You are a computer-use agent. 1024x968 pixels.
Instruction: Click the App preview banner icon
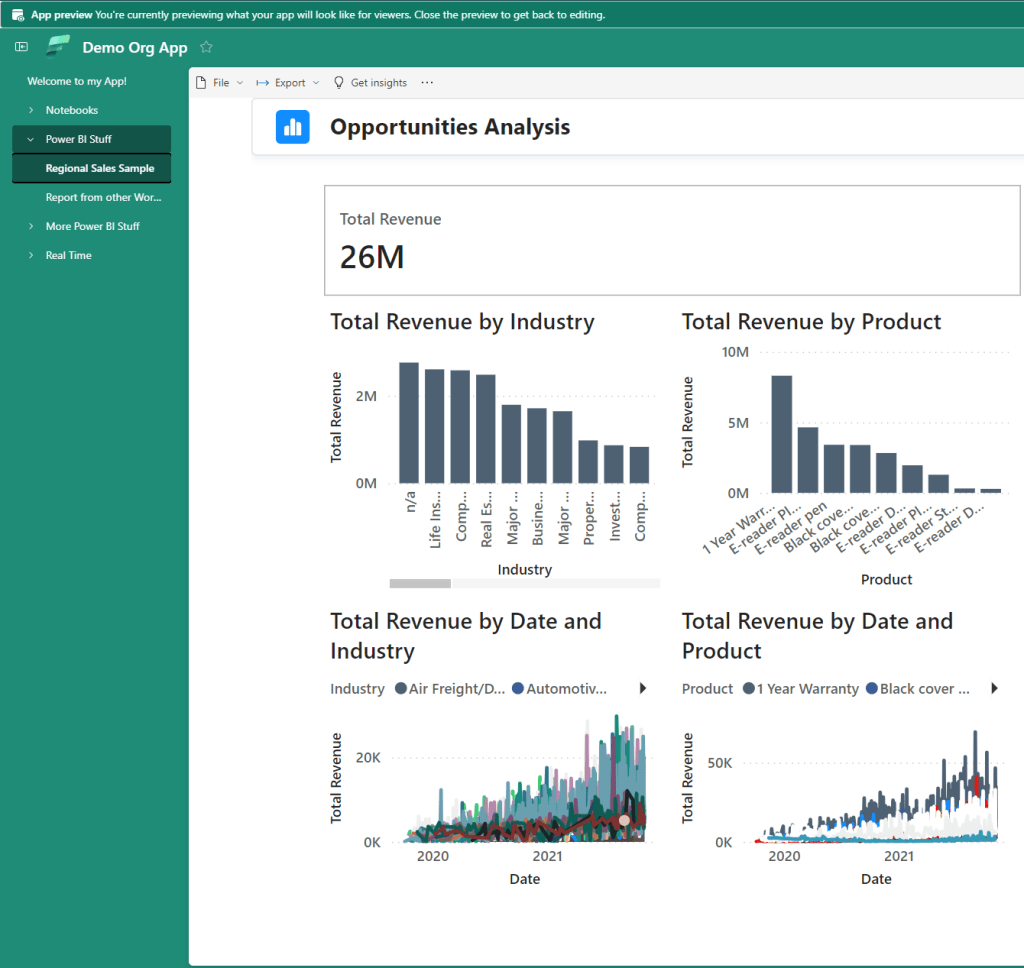point(18,15)
